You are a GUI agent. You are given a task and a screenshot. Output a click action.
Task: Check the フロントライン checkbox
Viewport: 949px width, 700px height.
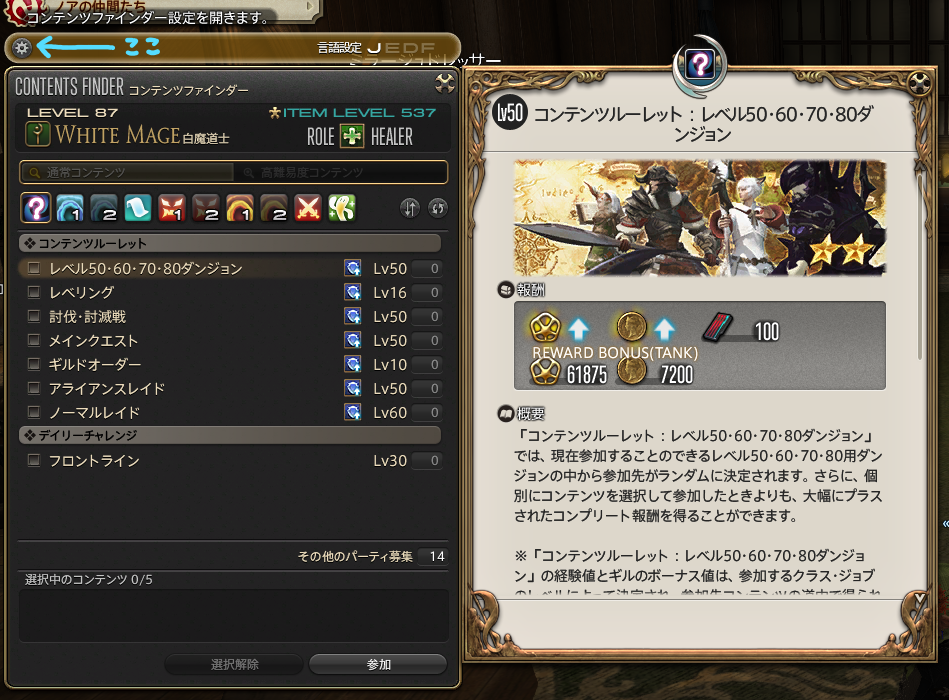pos(34,460)
